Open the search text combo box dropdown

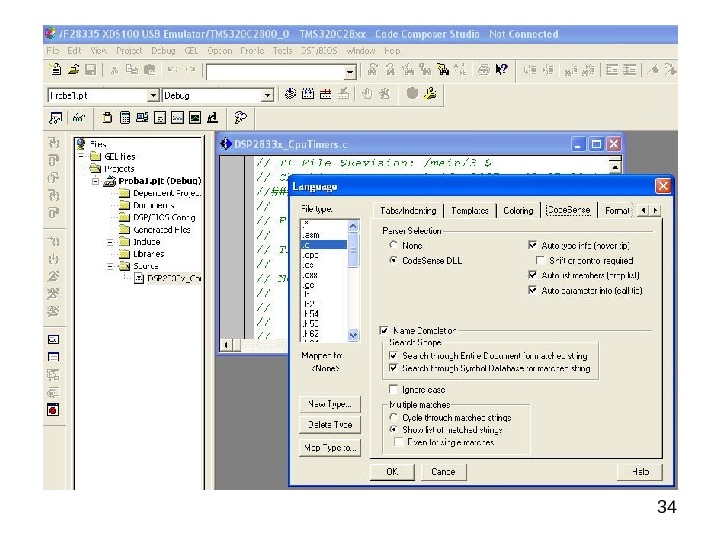pyautogui.click(x=350, y=72)
